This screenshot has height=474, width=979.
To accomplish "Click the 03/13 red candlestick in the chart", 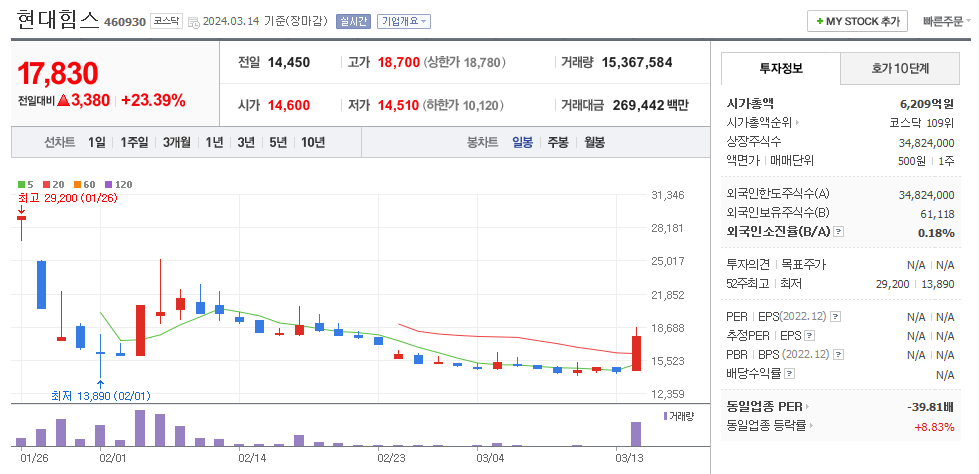I will coord(636,353).
